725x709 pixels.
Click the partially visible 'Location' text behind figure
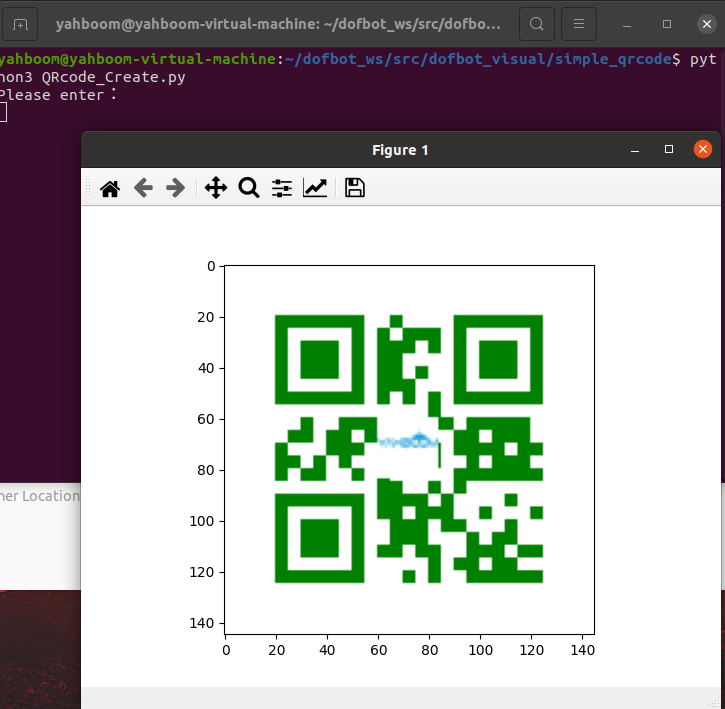[51, 496]
